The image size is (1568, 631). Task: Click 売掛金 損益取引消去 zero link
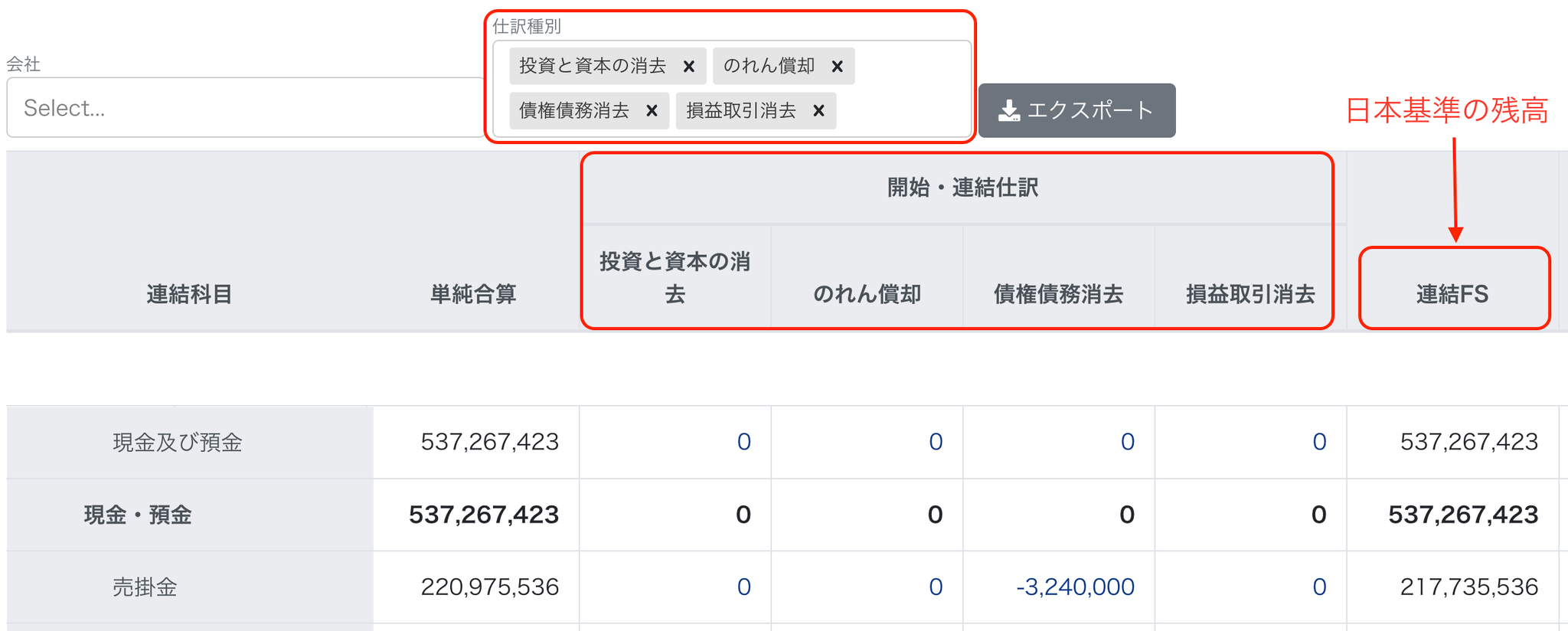click(x=1318, y=587)
